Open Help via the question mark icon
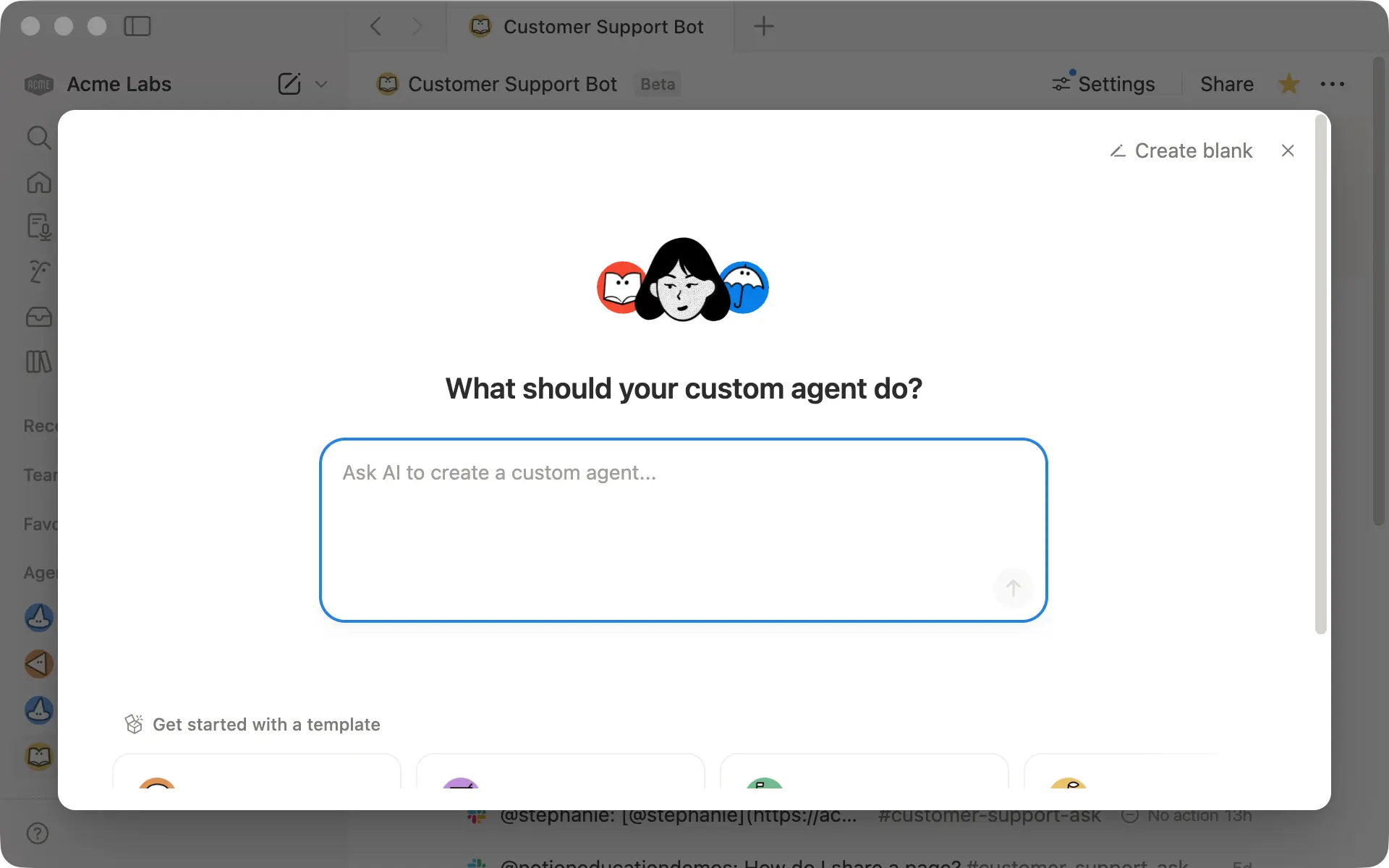The image size is (1389, 868). pos(37,833)
